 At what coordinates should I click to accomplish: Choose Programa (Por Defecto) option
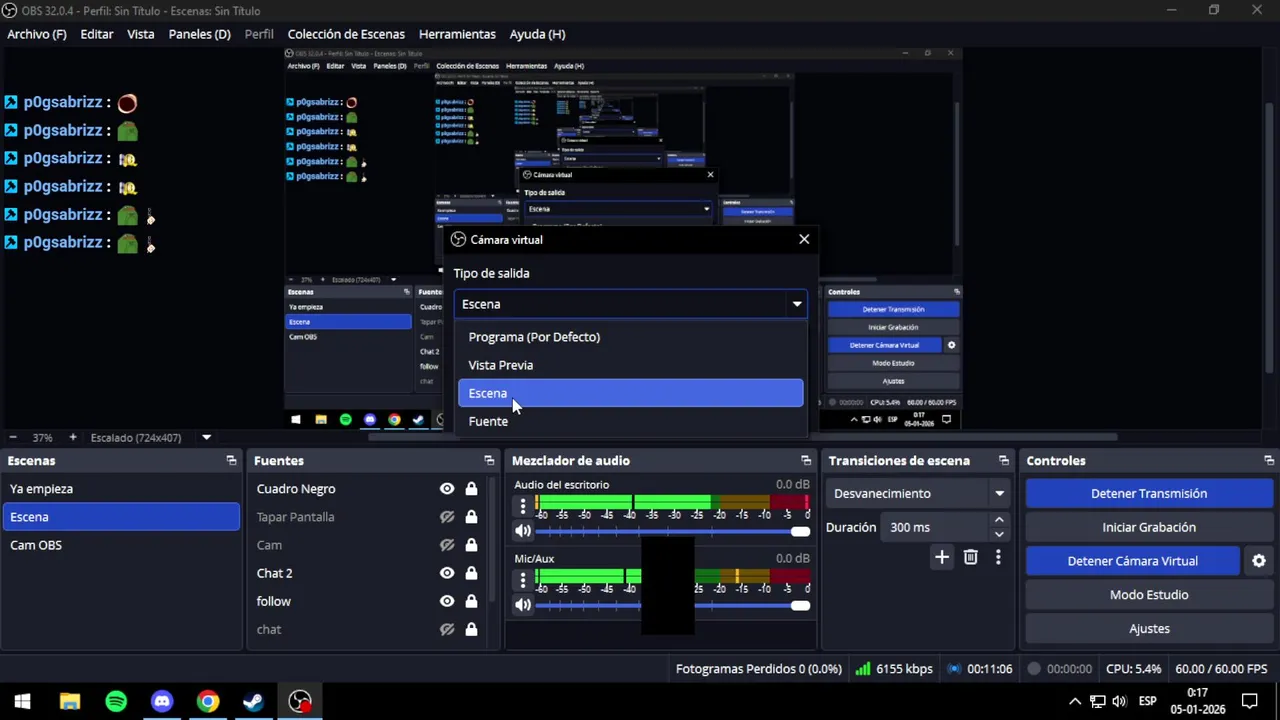[x=630, y=337]
